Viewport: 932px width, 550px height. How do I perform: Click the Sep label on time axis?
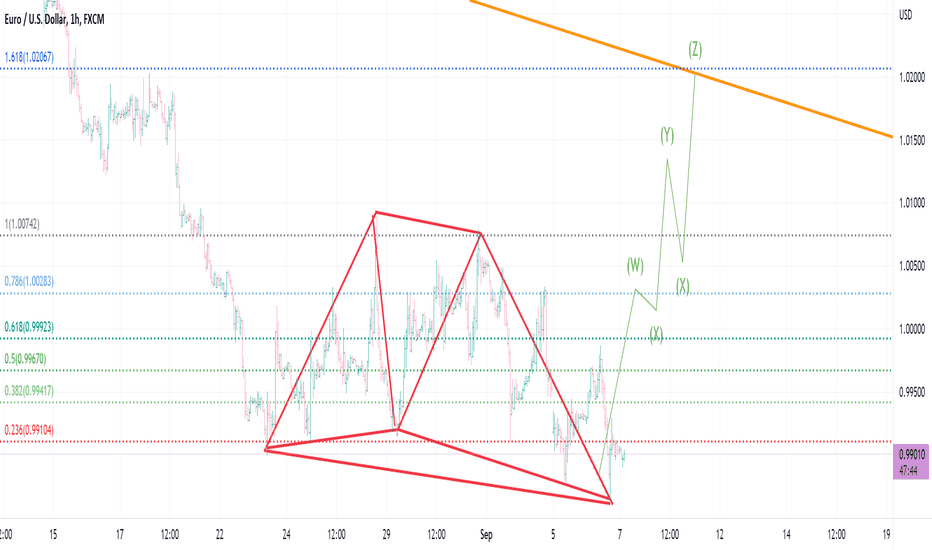[x=486, y=535]
